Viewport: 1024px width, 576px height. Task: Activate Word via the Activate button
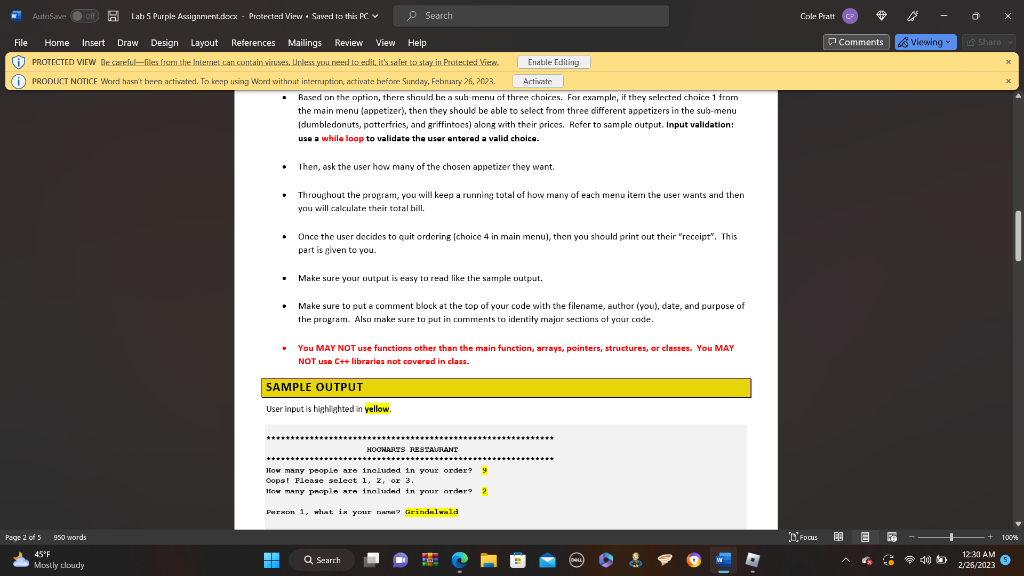[537, 80]
